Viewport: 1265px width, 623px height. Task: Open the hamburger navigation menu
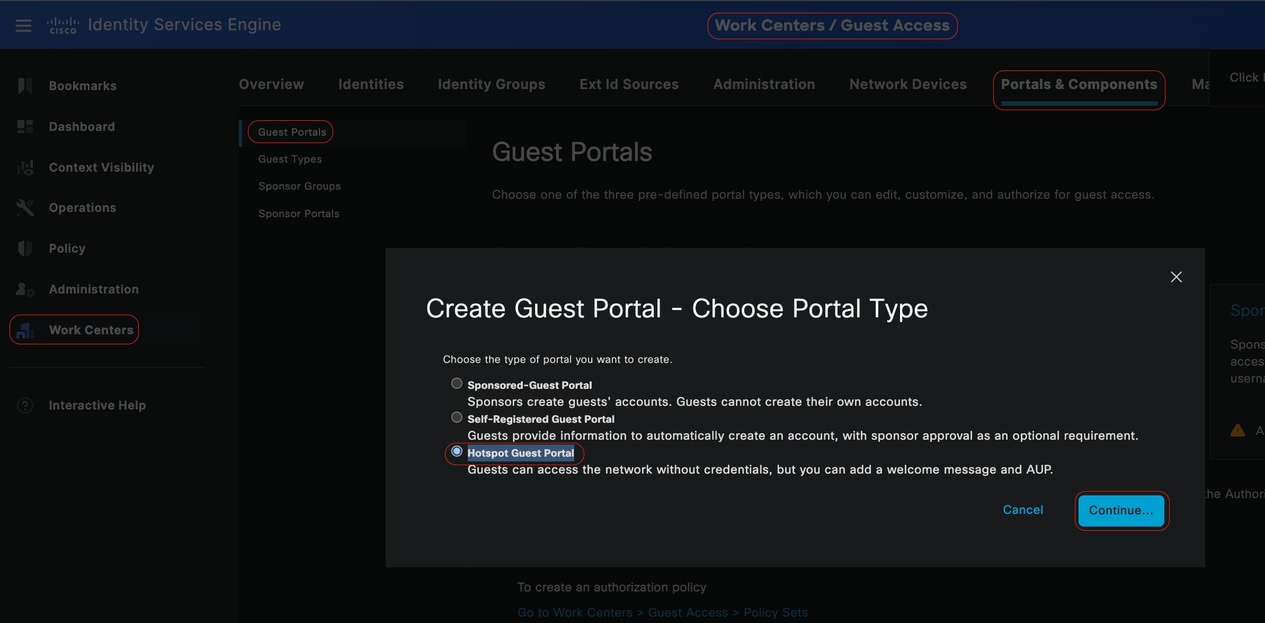coord(23,25)
